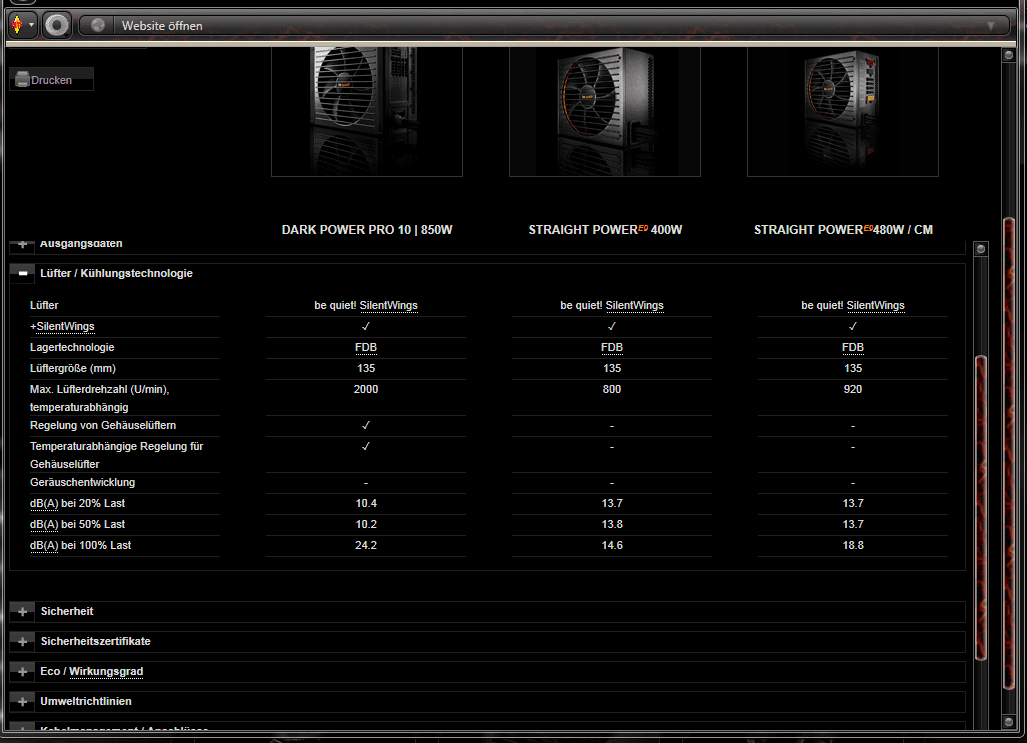The image size is (1027, 743).
Task: Click SilentWings link under Dark Power Pro
Action: [x=388, y=305]
